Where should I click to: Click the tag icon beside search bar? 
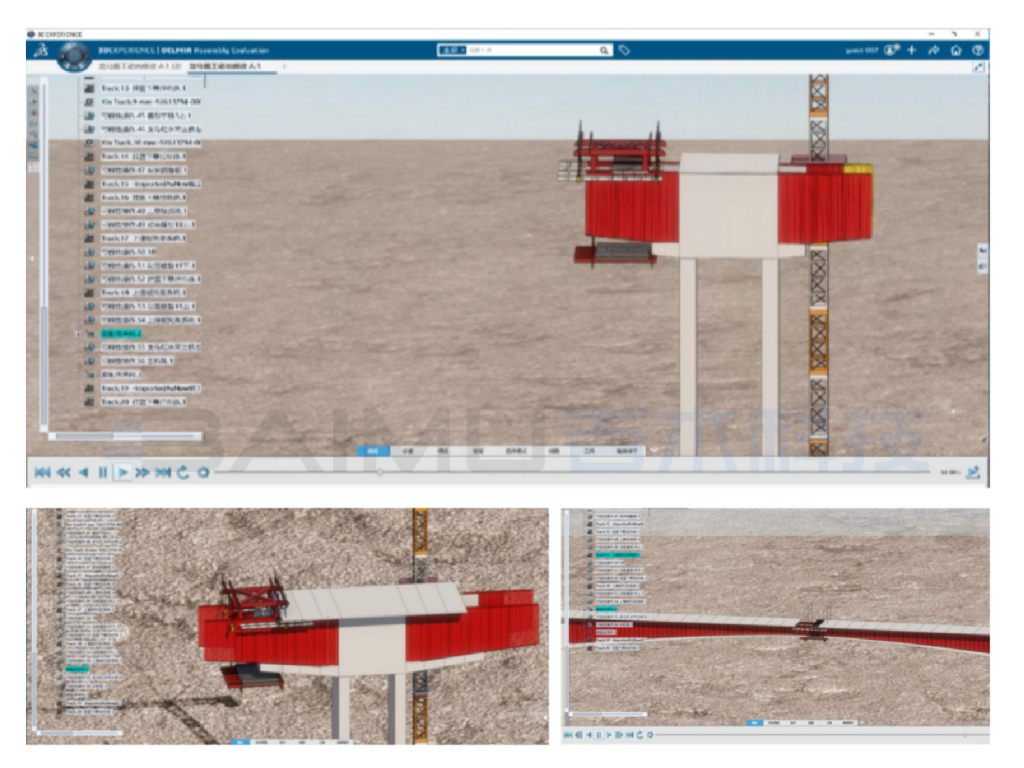(x=624, y=50)
